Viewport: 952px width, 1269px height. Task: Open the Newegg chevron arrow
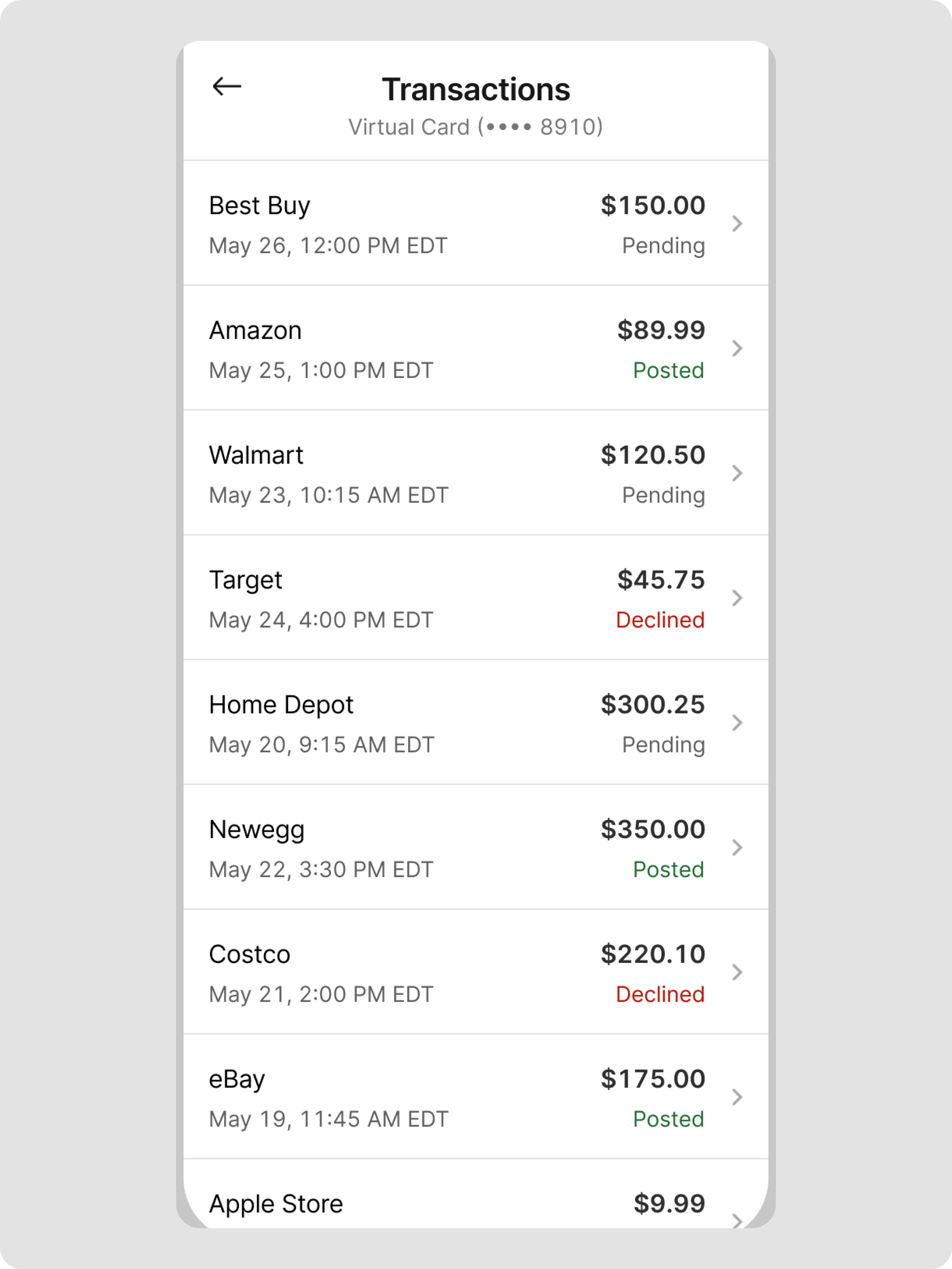coord(737,848)
